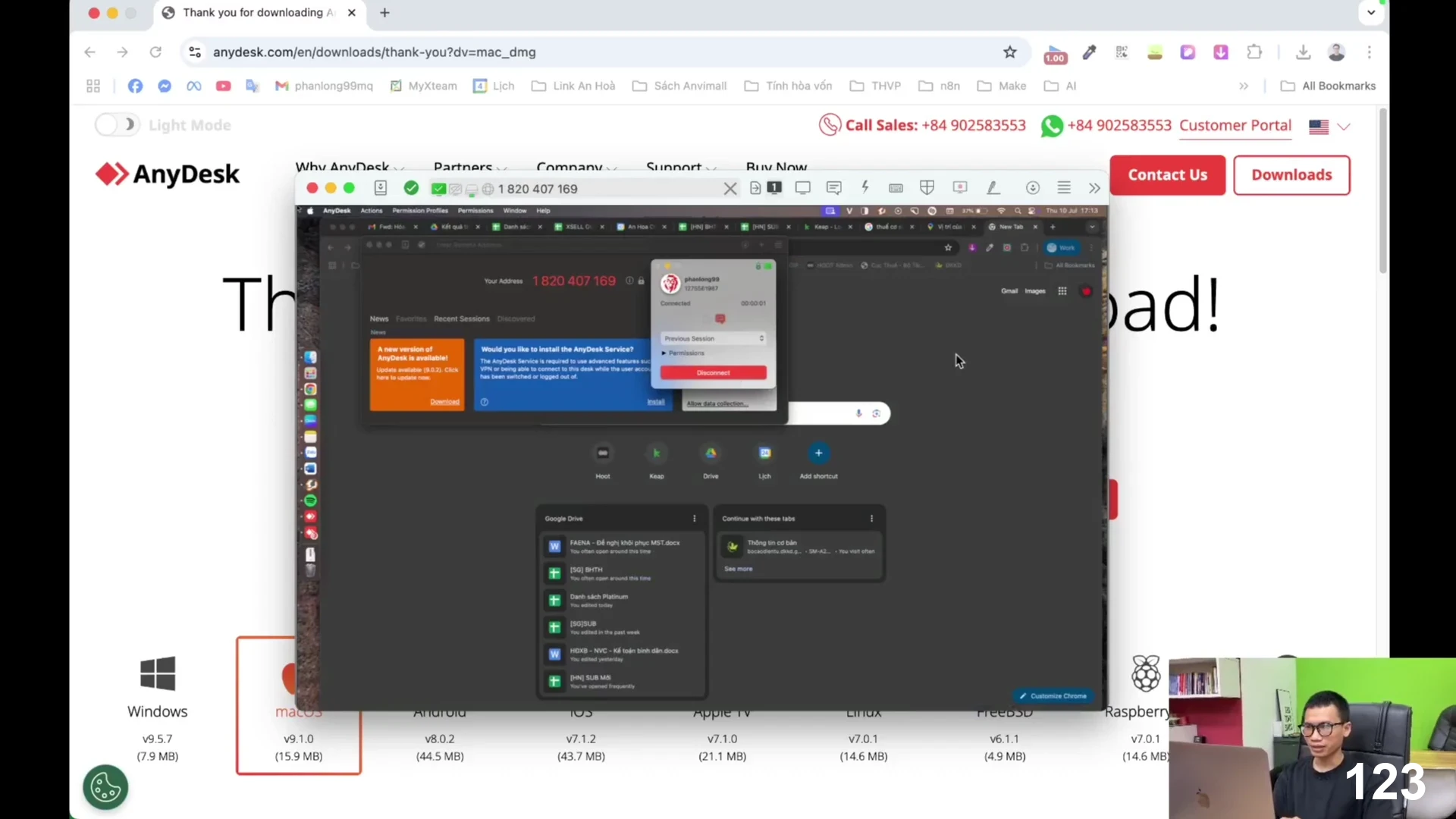Open the remote Help menu
1456x819 pixels.
543,211
